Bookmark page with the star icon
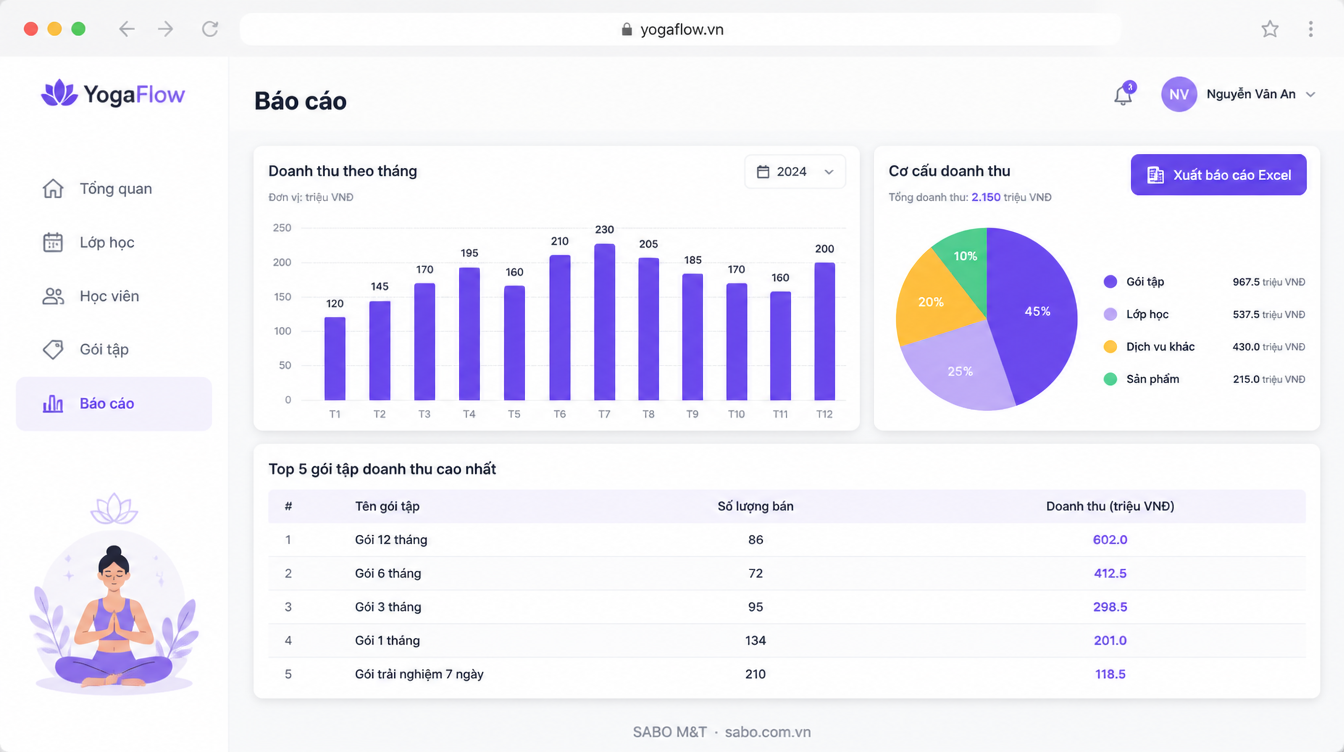Screen dimensions: 1344x752 [1270, 29]
